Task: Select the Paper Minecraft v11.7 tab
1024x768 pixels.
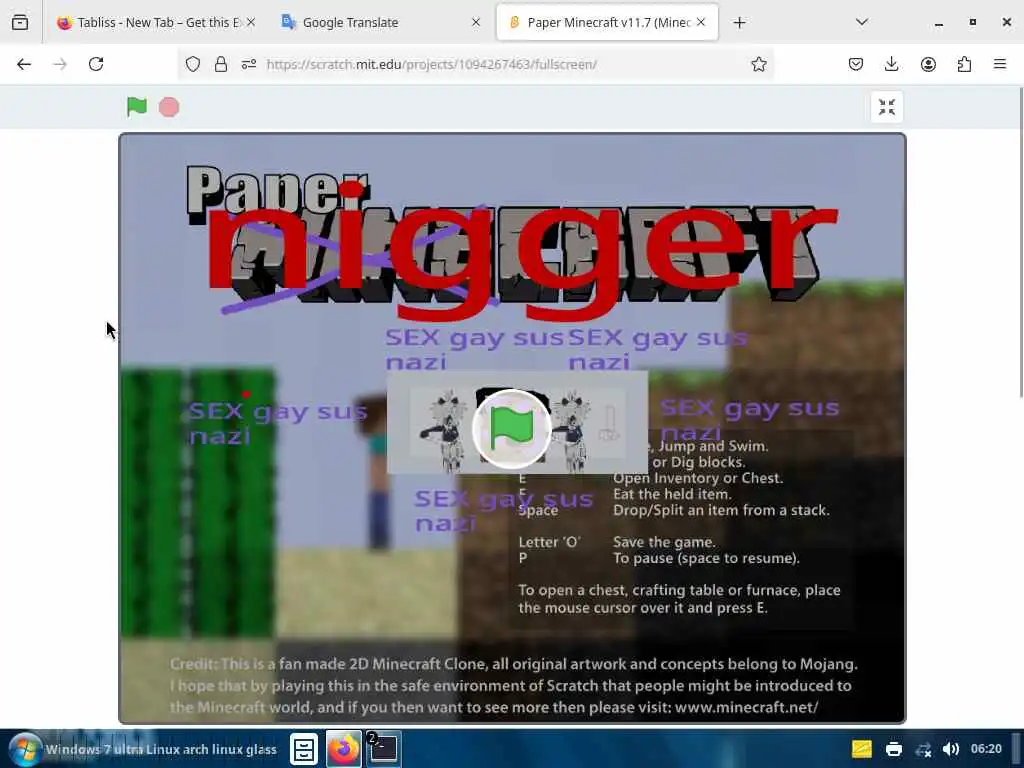Action: [607, 23]
